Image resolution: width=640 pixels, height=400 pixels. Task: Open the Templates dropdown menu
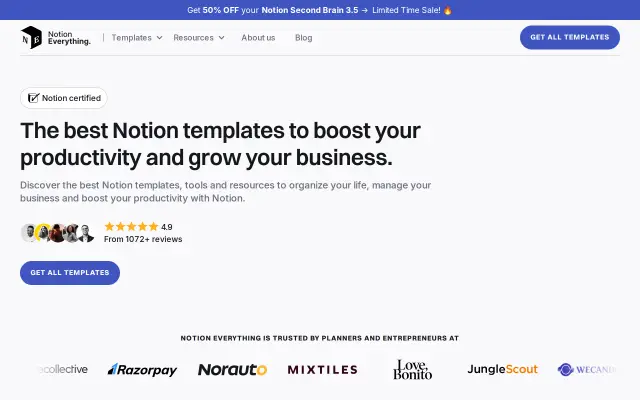(137, 38)
